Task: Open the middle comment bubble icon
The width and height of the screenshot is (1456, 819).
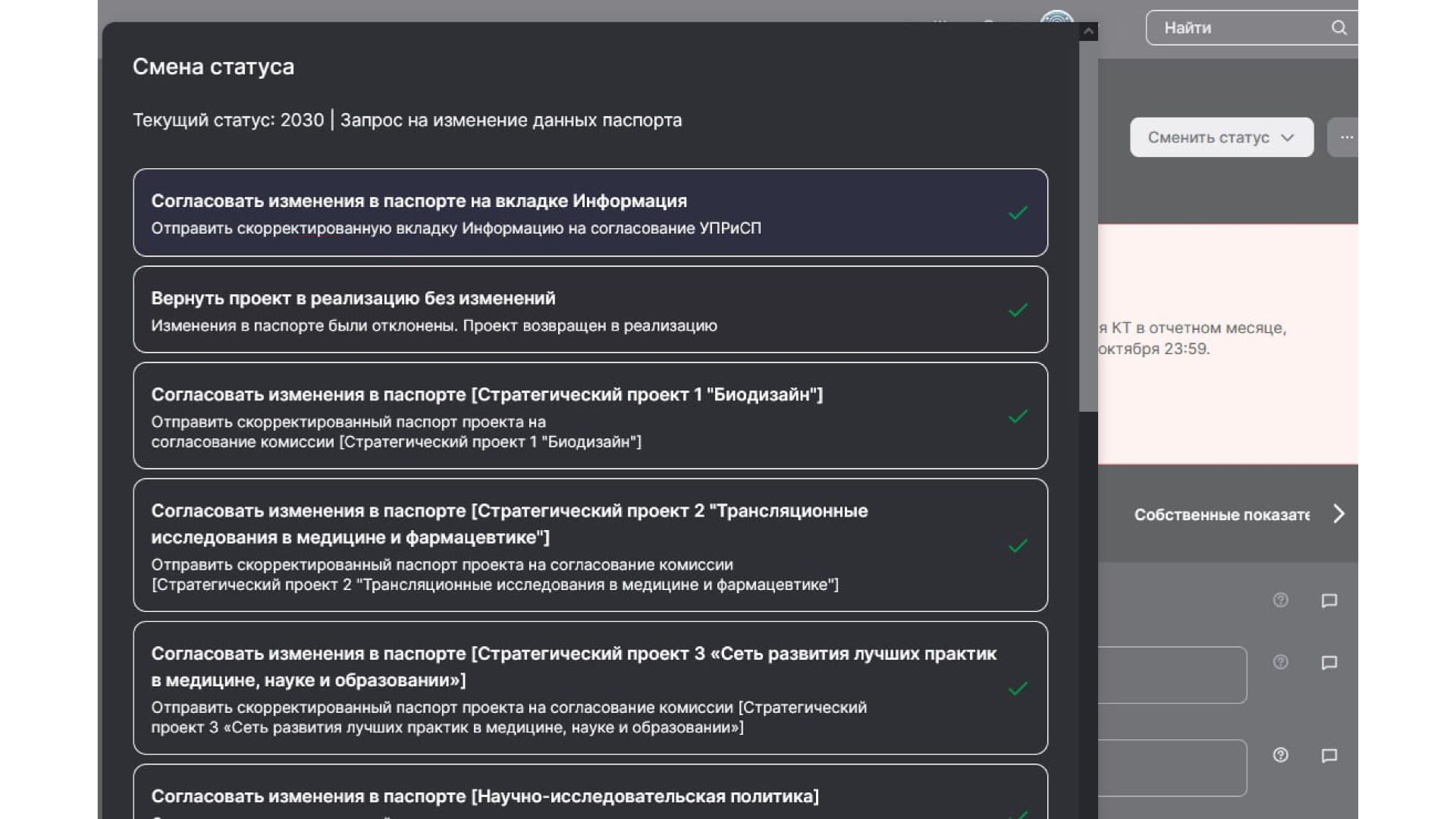Action: point(1329,663)
